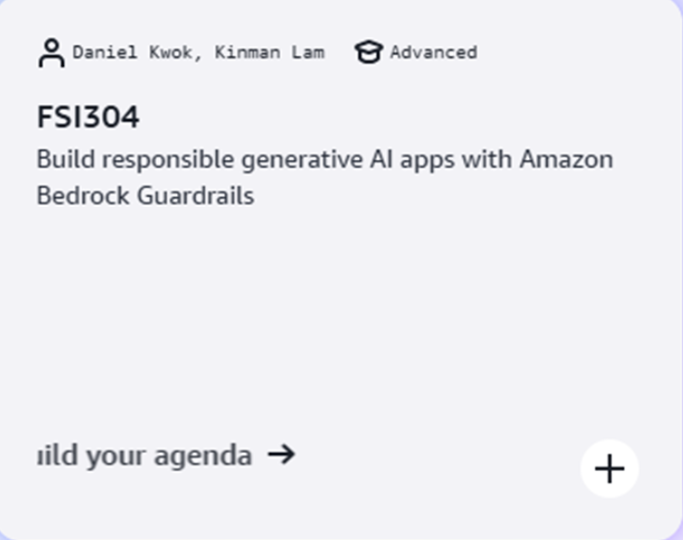
Task: Click the surname Kwok in the speaker line
Action: 172,53
